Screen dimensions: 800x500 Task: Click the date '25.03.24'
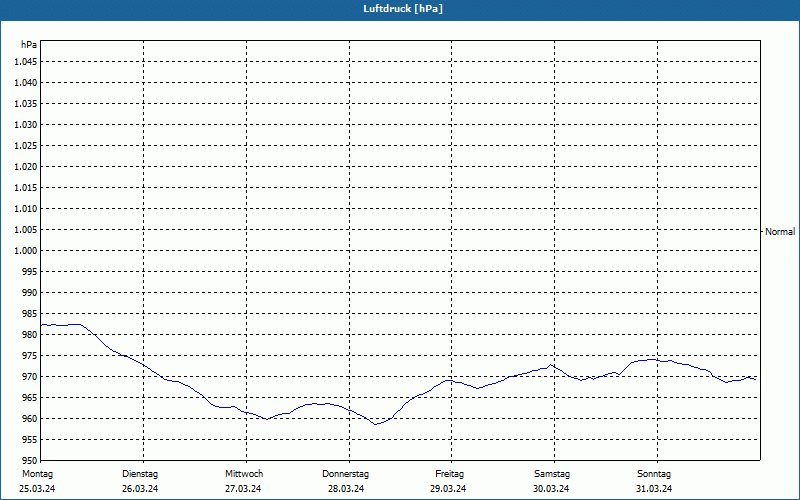37,489
